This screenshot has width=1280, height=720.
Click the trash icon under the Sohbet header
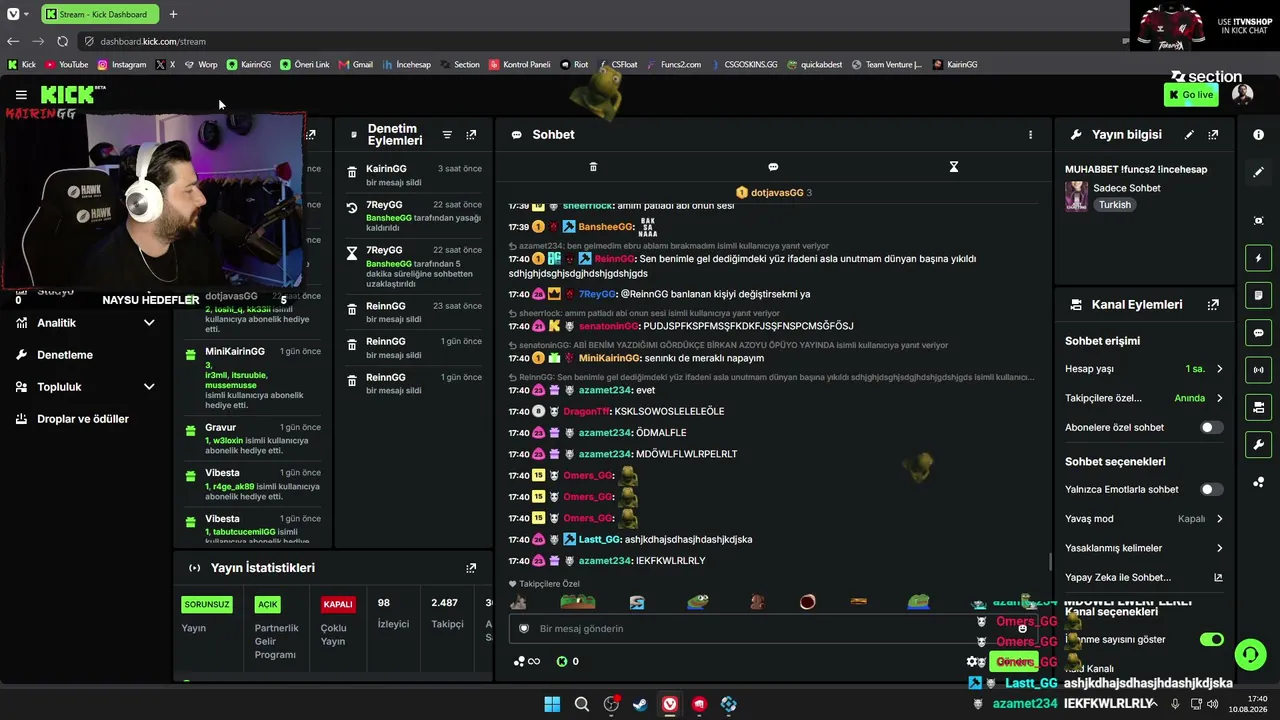[593, 167]
